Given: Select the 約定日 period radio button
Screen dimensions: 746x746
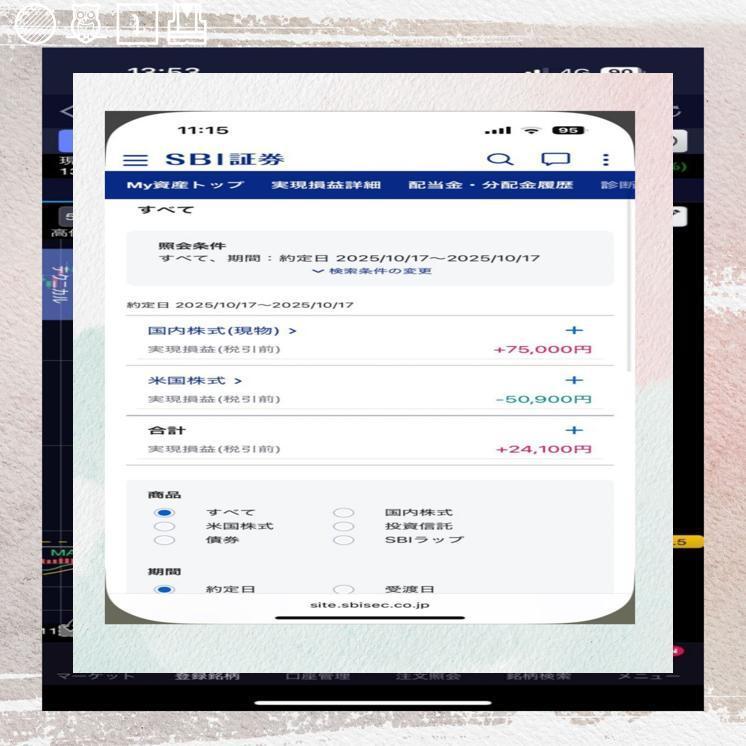Looking at the screenshot, I should click(165, 589).
